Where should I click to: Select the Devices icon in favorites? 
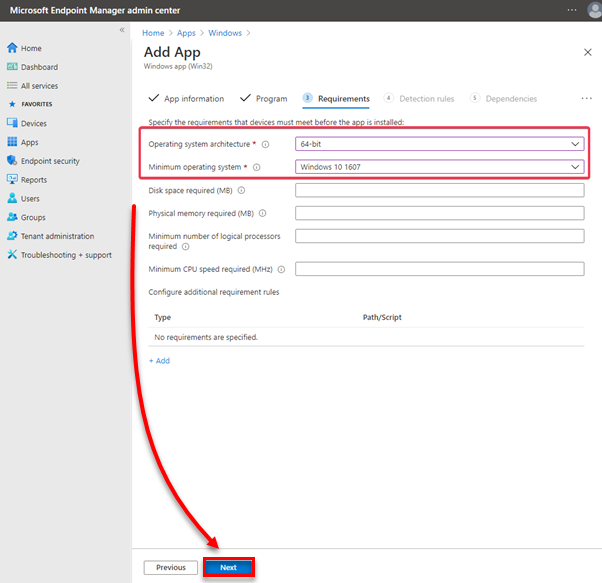(x=12, y=123)
